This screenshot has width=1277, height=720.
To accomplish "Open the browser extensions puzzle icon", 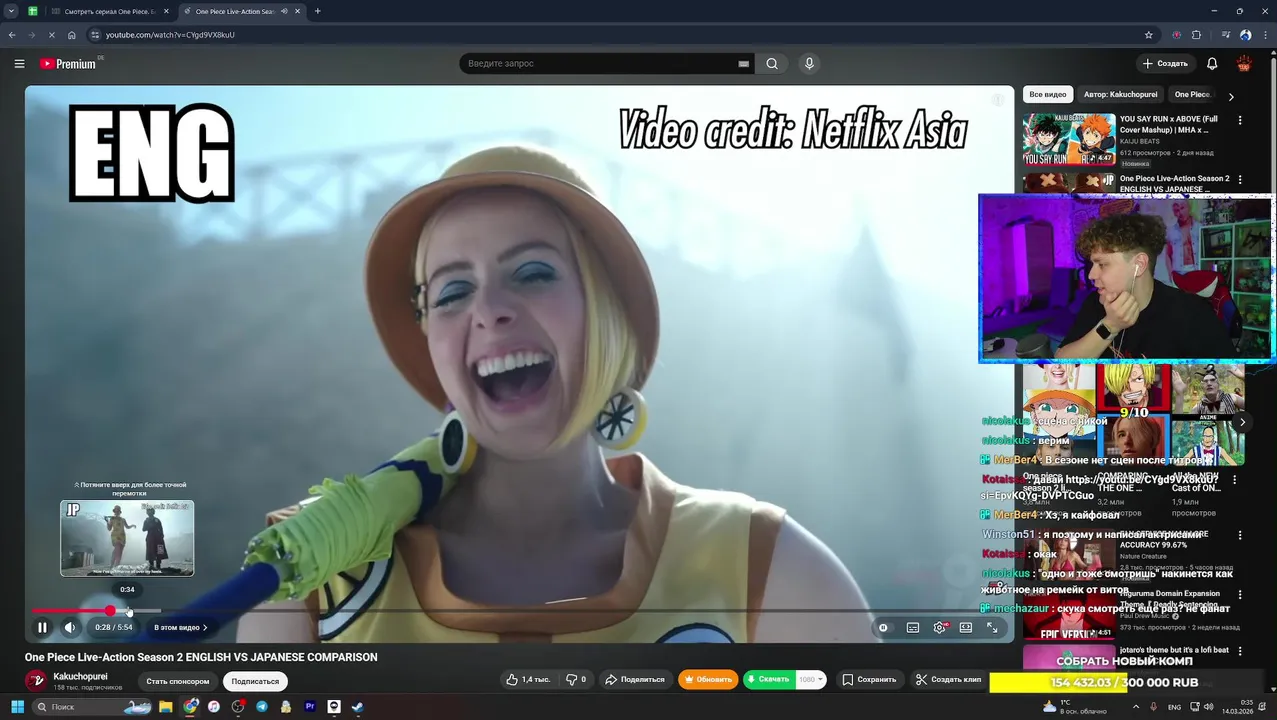I will tap(1196, 35).
